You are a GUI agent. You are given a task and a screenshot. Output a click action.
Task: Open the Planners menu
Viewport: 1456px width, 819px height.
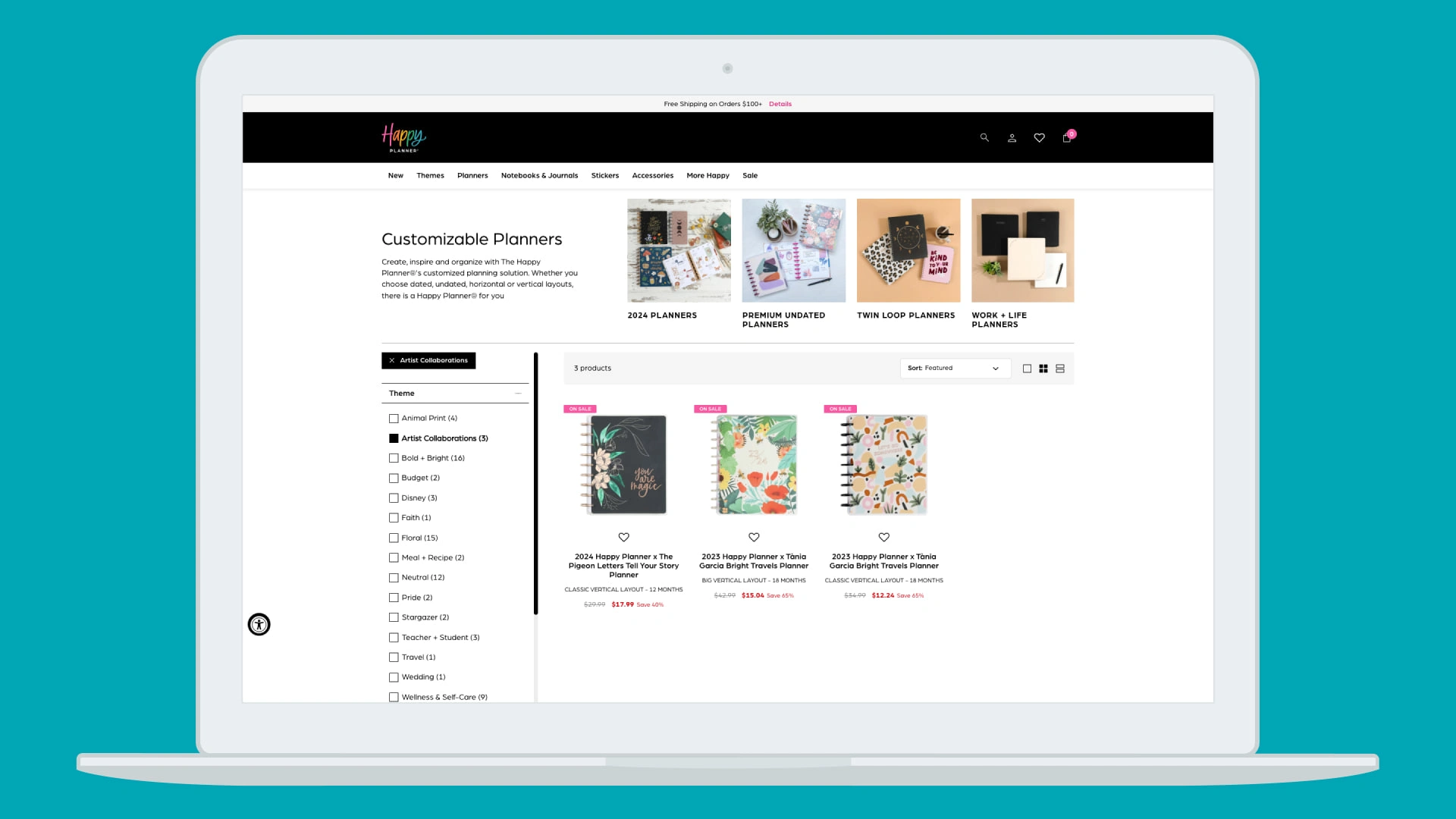pyautogui.click(x=472, y=175)
